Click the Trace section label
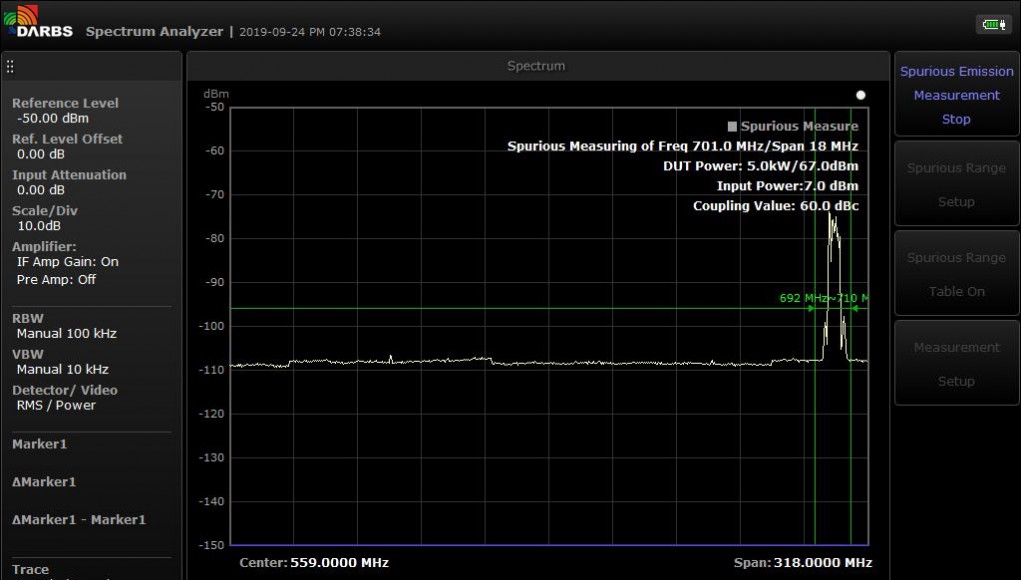Image resolution: width=1021 pixels, height=580 pixels. tap(30, 570)
